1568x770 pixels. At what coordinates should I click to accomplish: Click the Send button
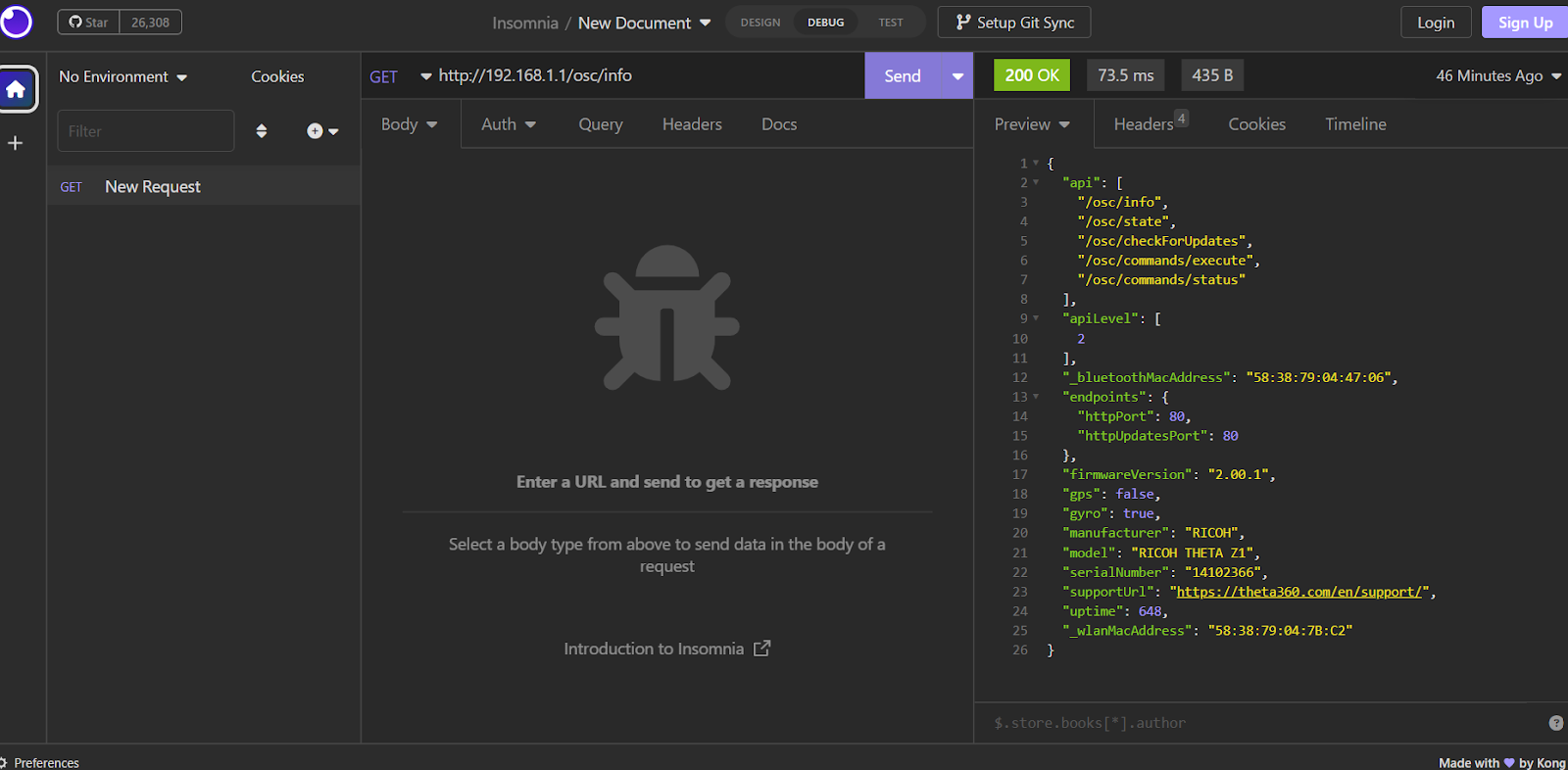pos(903,75)
